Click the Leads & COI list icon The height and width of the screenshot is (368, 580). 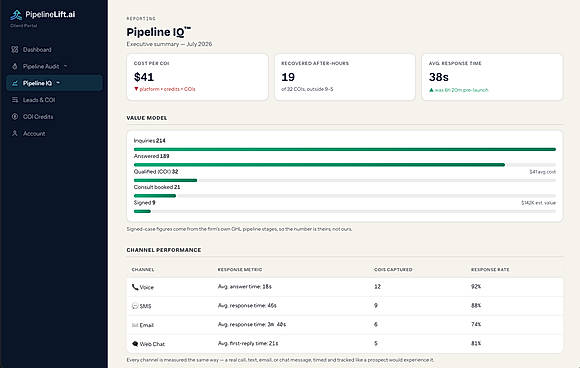click(x=15, y=100)
